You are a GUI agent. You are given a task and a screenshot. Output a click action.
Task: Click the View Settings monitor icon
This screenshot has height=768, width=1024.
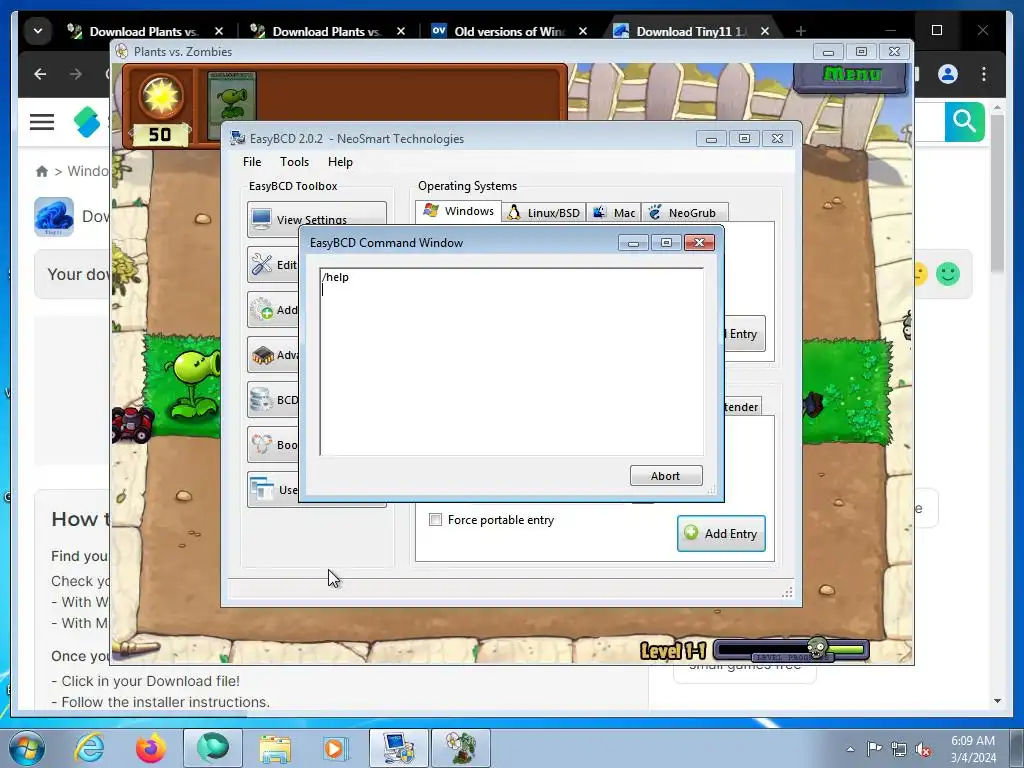click(x=261, y=219)
